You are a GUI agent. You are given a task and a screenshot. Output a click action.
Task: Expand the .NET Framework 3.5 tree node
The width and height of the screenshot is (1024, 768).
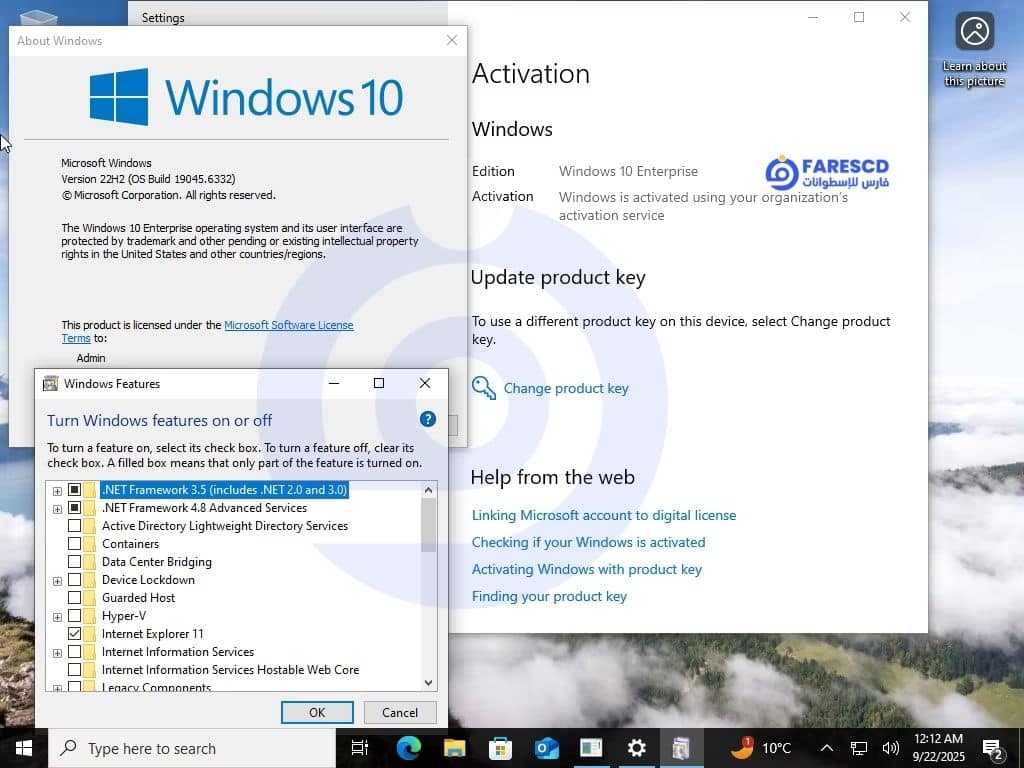57,491
